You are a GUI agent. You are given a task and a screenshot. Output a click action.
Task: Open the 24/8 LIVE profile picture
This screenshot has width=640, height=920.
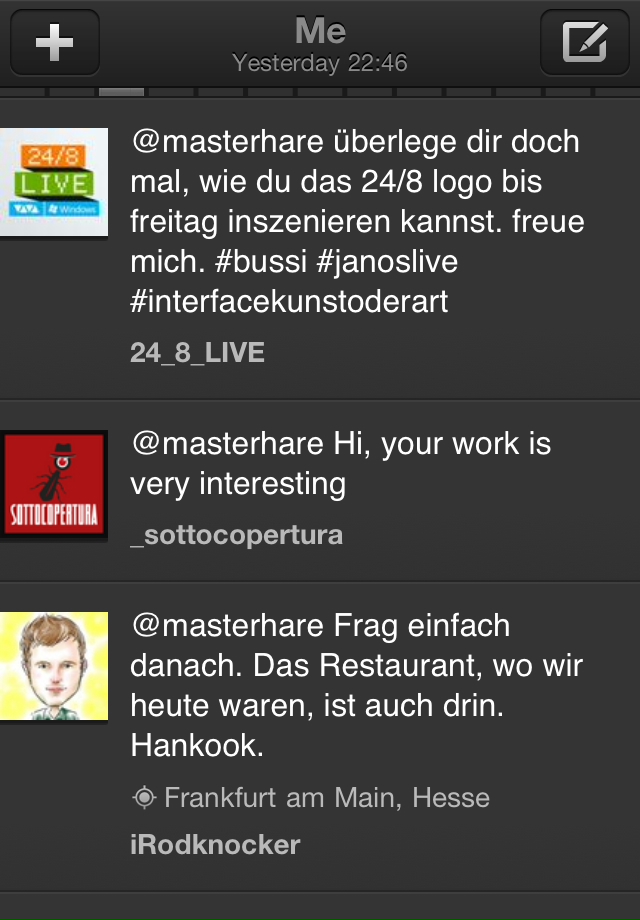(x=54, y=182)
